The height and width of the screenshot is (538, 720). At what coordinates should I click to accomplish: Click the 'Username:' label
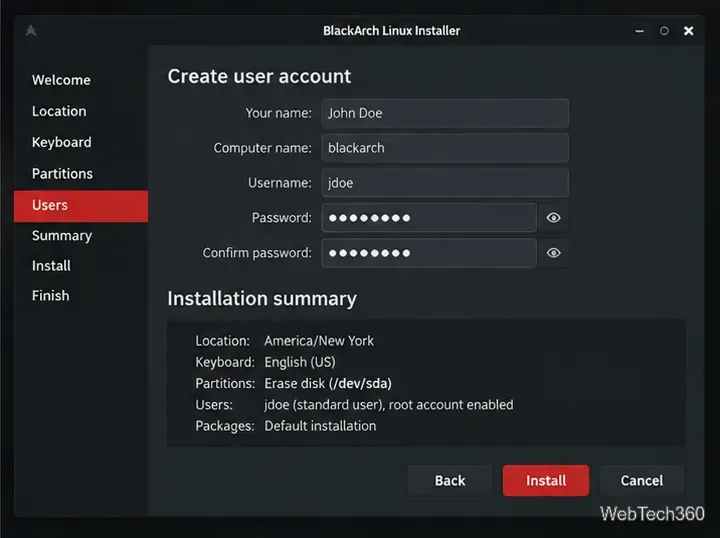[280, 183]
